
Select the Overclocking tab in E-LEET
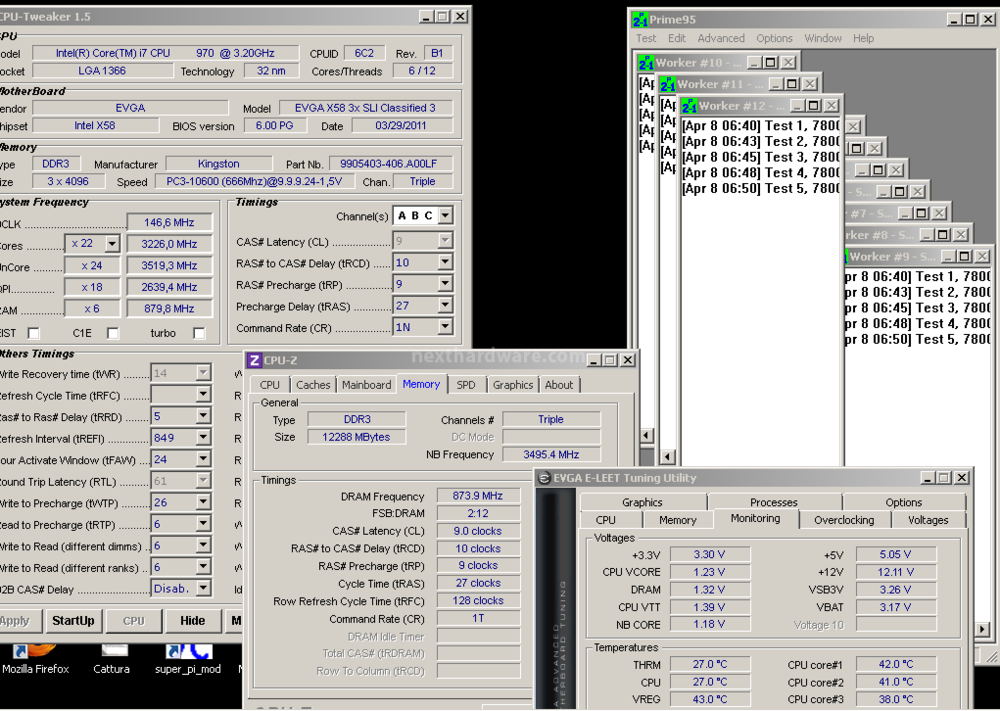(844, 520)
